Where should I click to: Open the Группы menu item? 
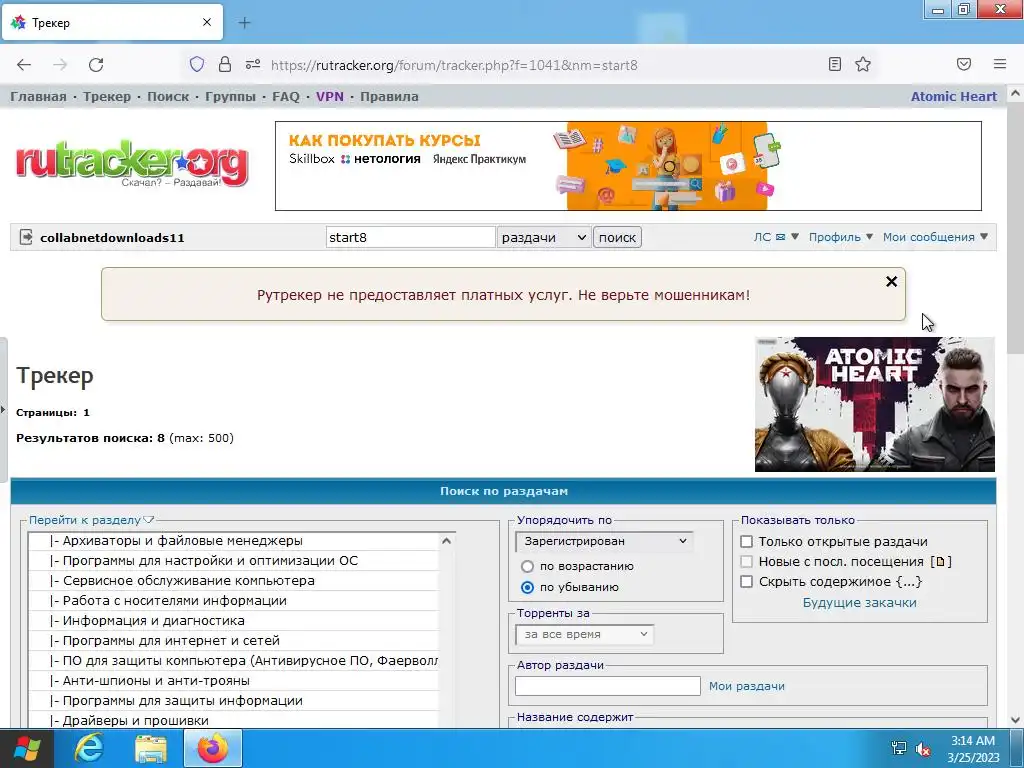[x=231, y=97]
